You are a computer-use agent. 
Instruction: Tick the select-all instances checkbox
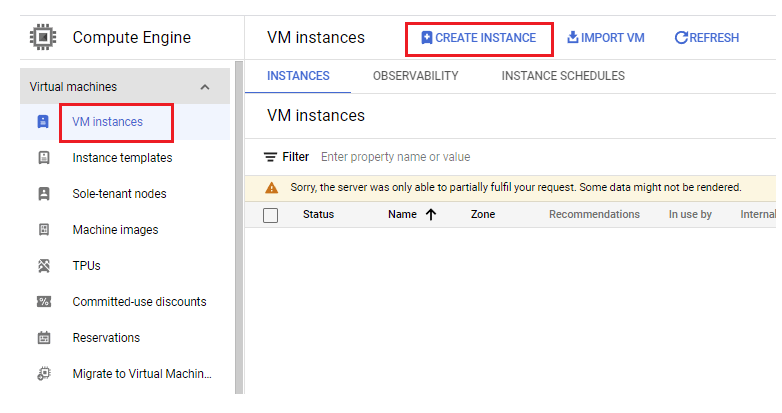pyautogui.click(x=270, y=215)
